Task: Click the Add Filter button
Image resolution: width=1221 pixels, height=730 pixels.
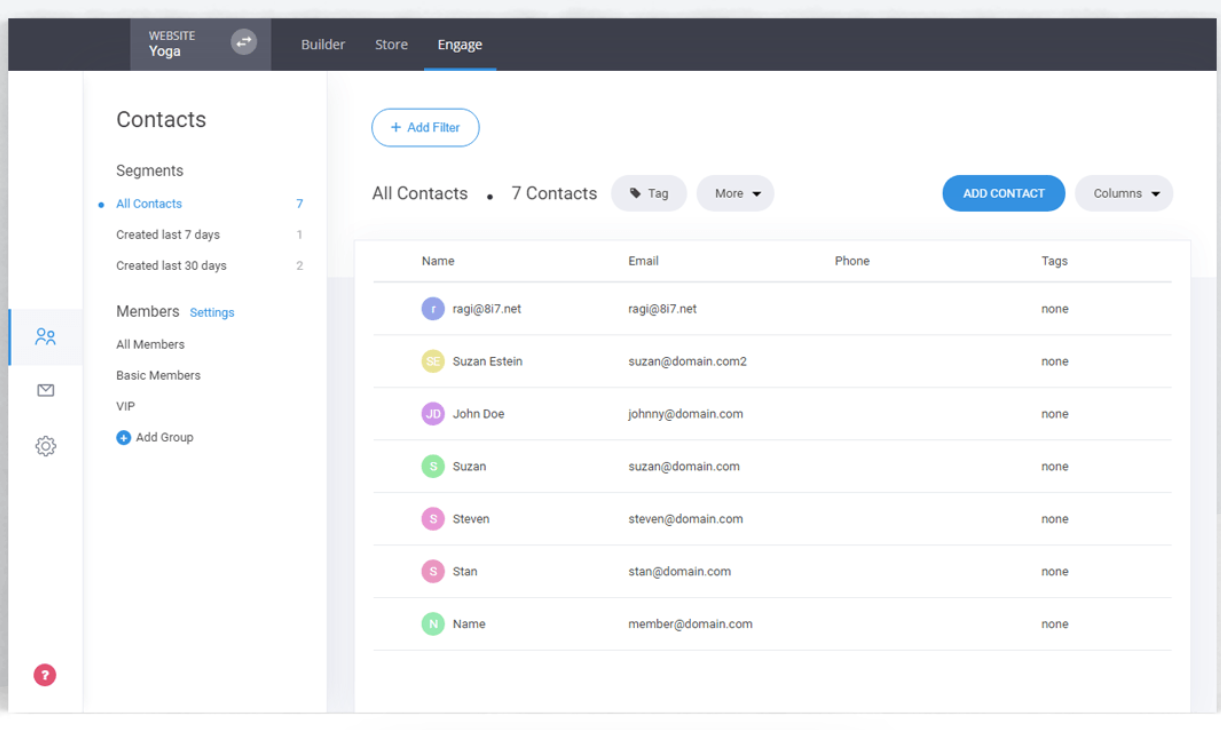Action: point(425,127)
